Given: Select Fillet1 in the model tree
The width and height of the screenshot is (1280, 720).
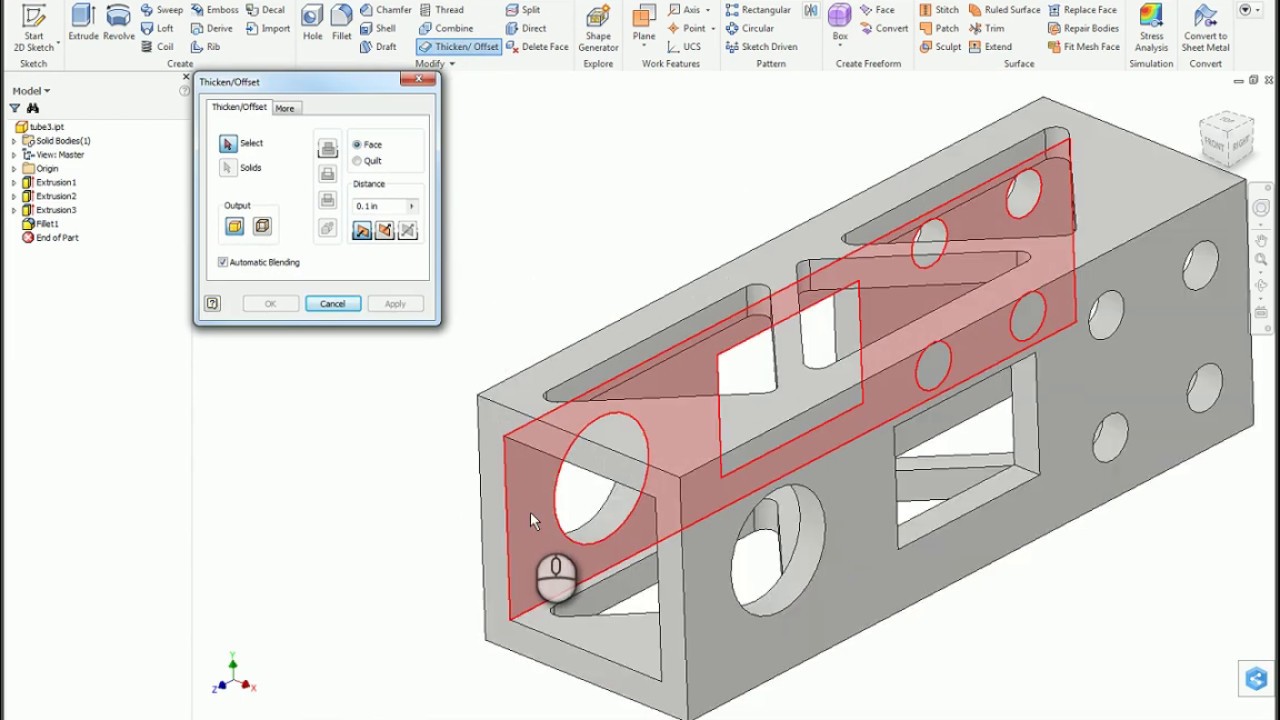Looking at the screenshot, I should [47, 224].
